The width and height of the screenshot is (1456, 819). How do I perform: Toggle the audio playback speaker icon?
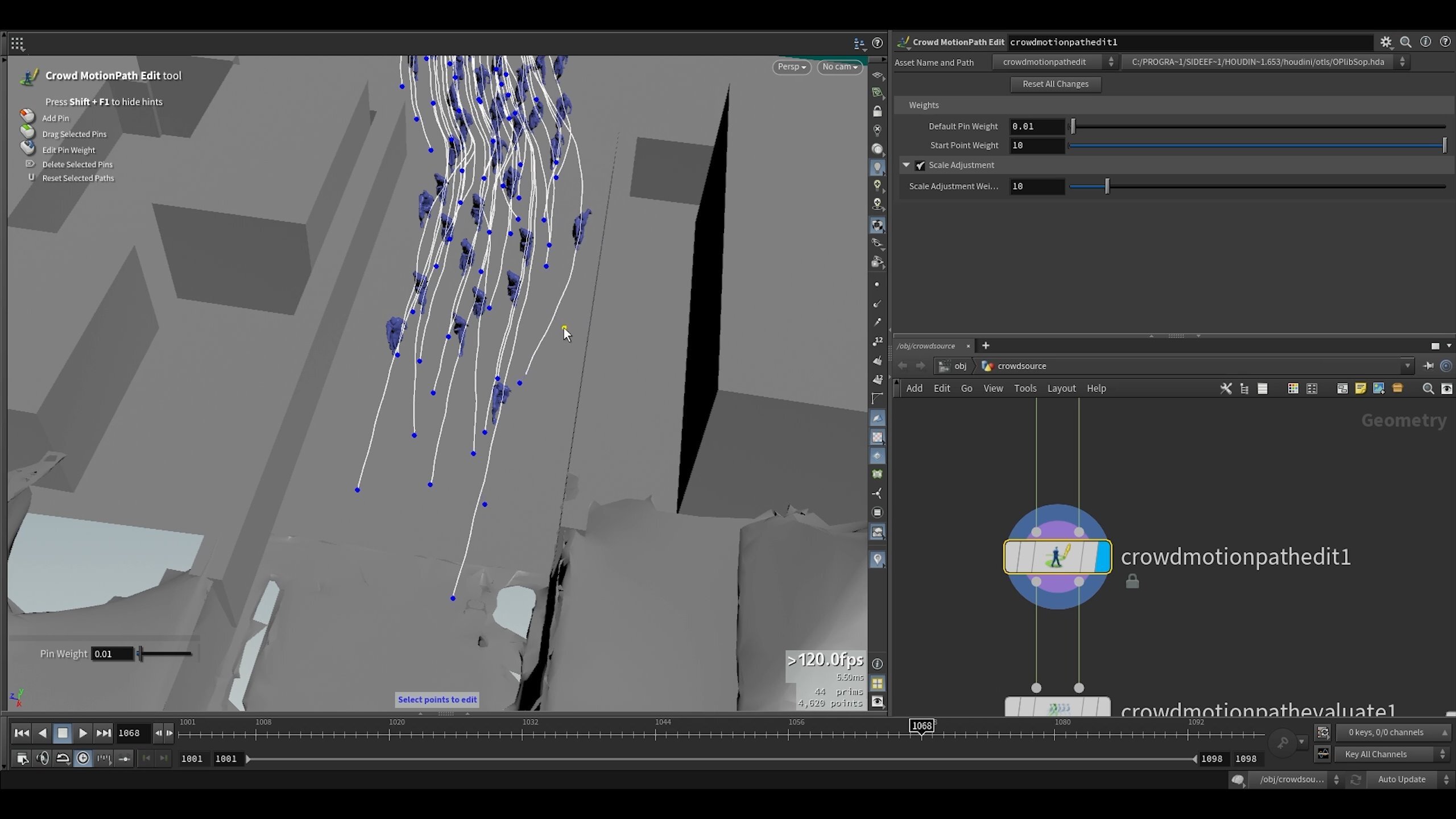pyautogui.click(x=43, y=758)
